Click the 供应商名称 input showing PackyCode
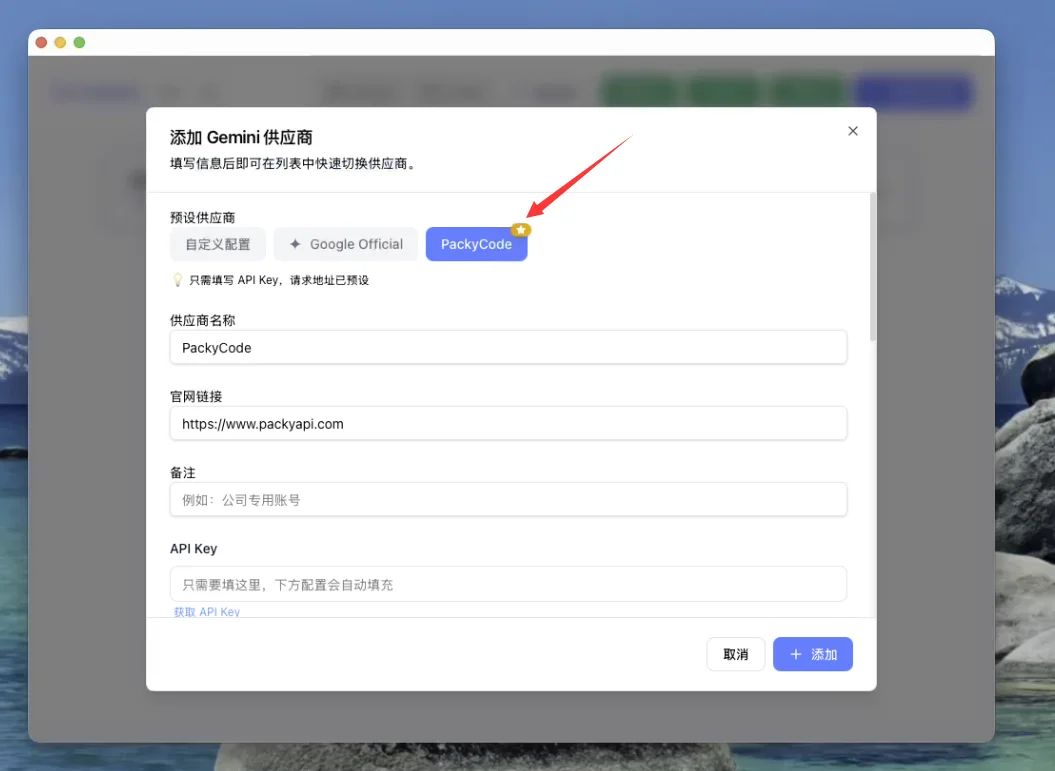This screenshot has width=1055, height=771. point(508,347)
